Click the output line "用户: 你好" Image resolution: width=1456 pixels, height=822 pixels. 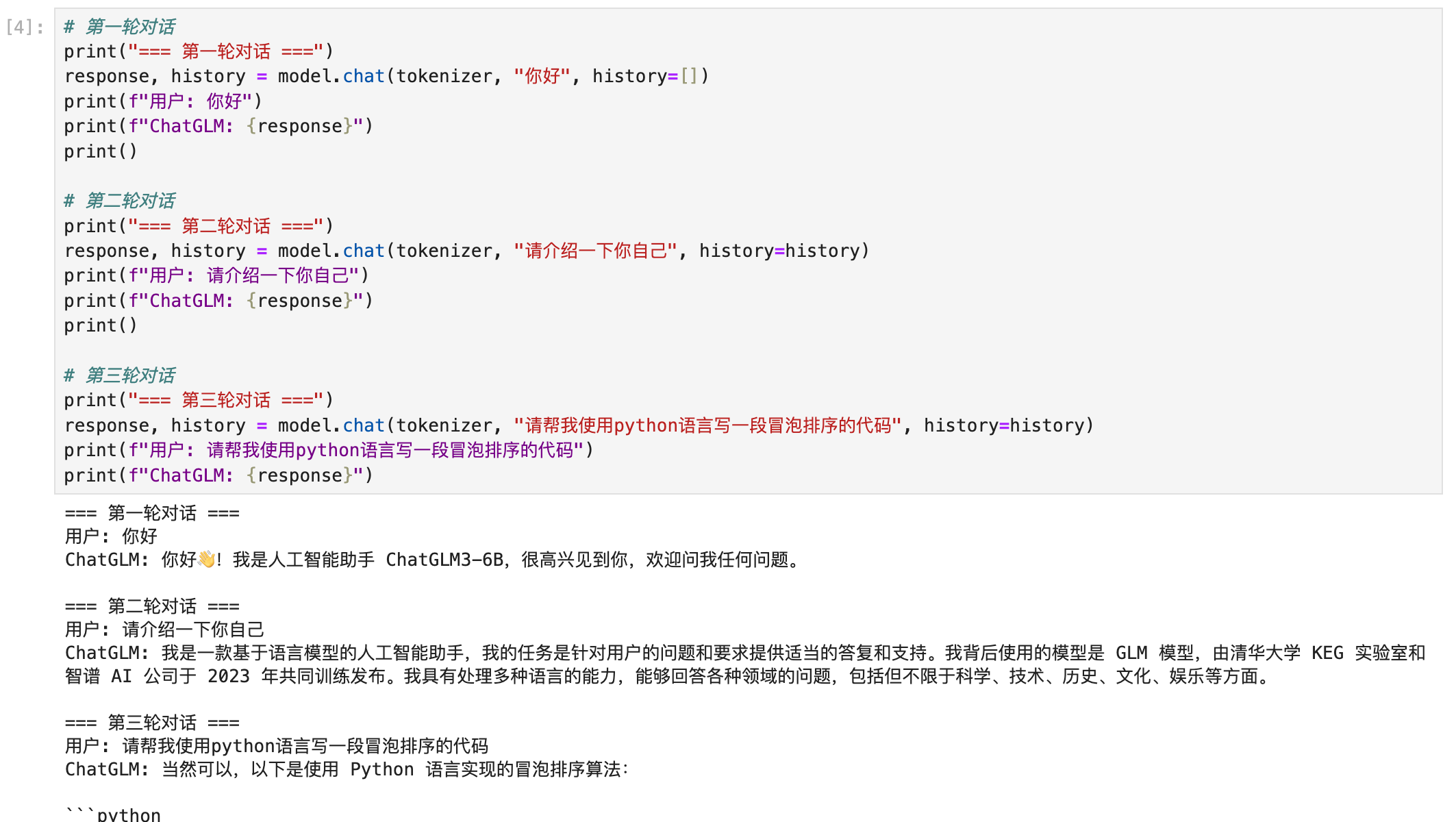[x=111, y=536]
